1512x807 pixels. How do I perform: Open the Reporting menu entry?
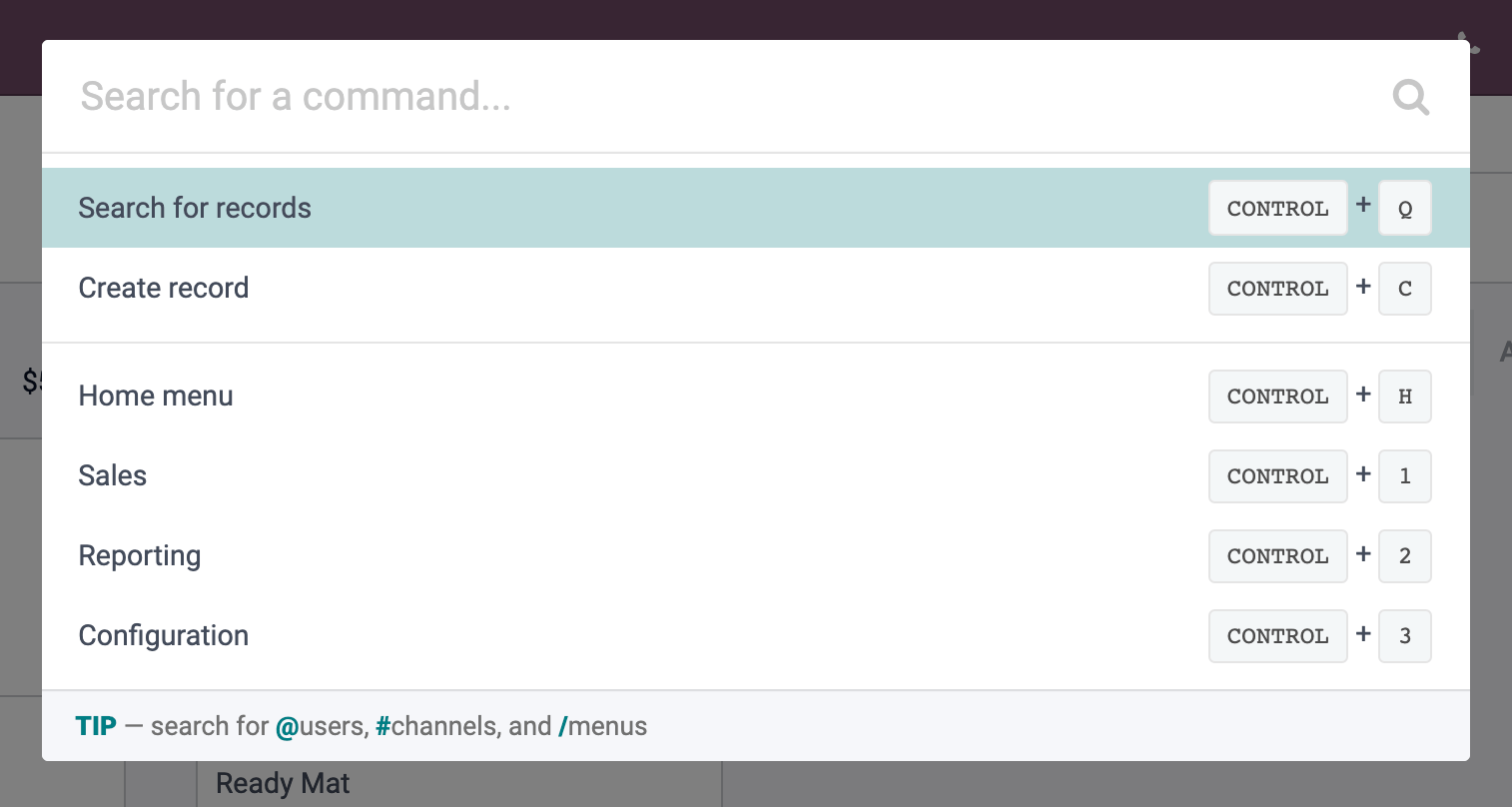[756, 555]
